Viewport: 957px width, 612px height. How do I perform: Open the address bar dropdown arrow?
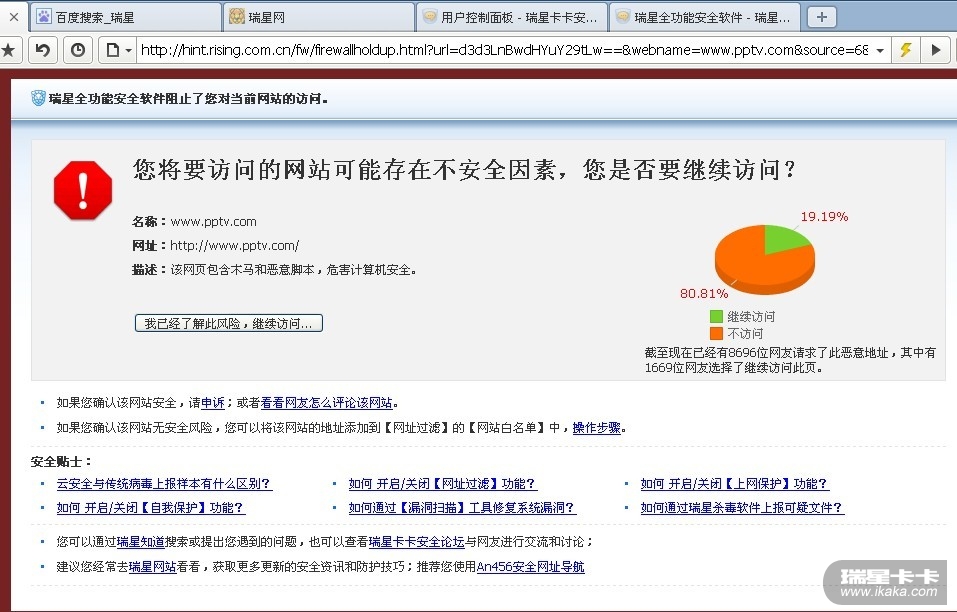pyautogui.click(x=879, y=51)
